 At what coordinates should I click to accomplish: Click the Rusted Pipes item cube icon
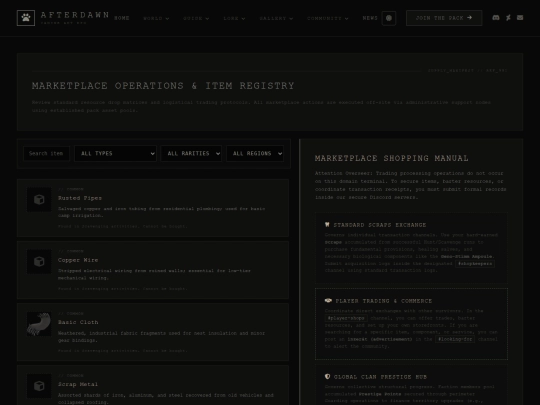tap(39, 199)
